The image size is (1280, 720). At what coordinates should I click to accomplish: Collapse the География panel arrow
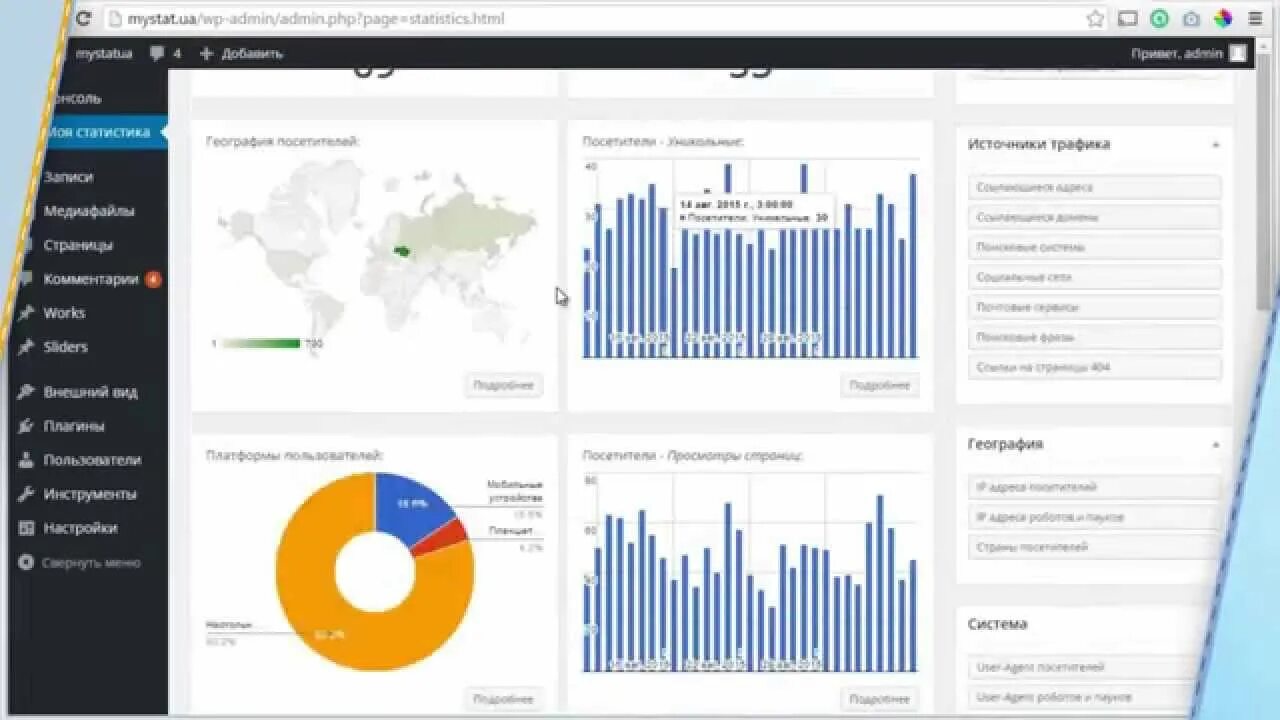(1216, 445)
